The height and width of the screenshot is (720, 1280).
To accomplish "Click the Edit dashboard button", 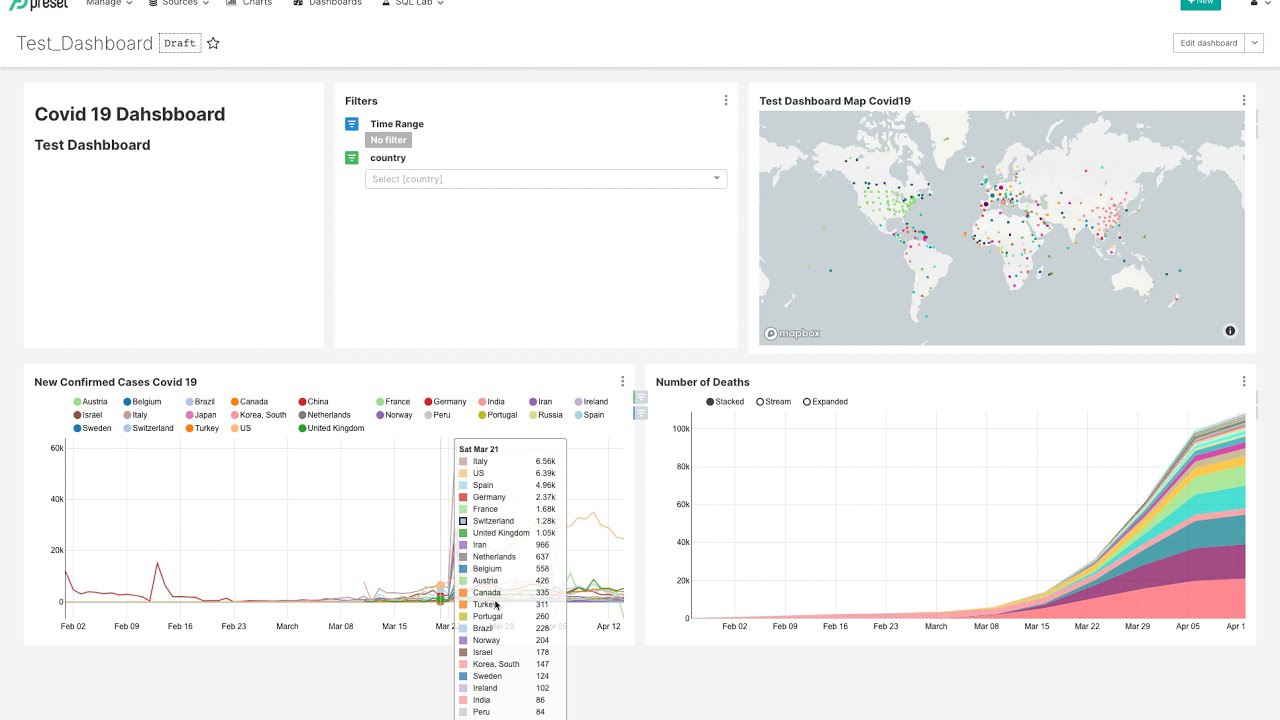I will point(1209,43).
